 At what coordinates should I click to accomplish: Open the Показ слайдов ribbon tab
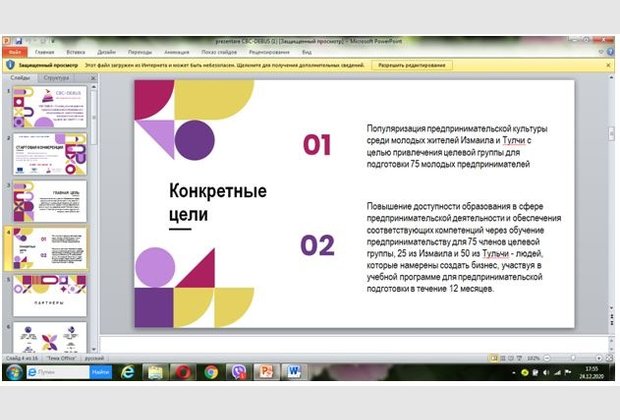(219, 52)
